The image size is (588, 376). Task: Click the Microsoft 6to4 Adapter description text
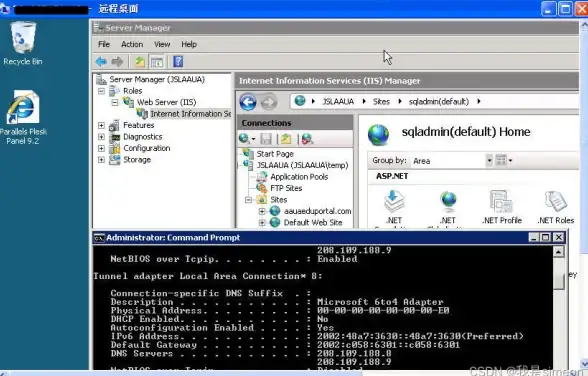point(380,302)
